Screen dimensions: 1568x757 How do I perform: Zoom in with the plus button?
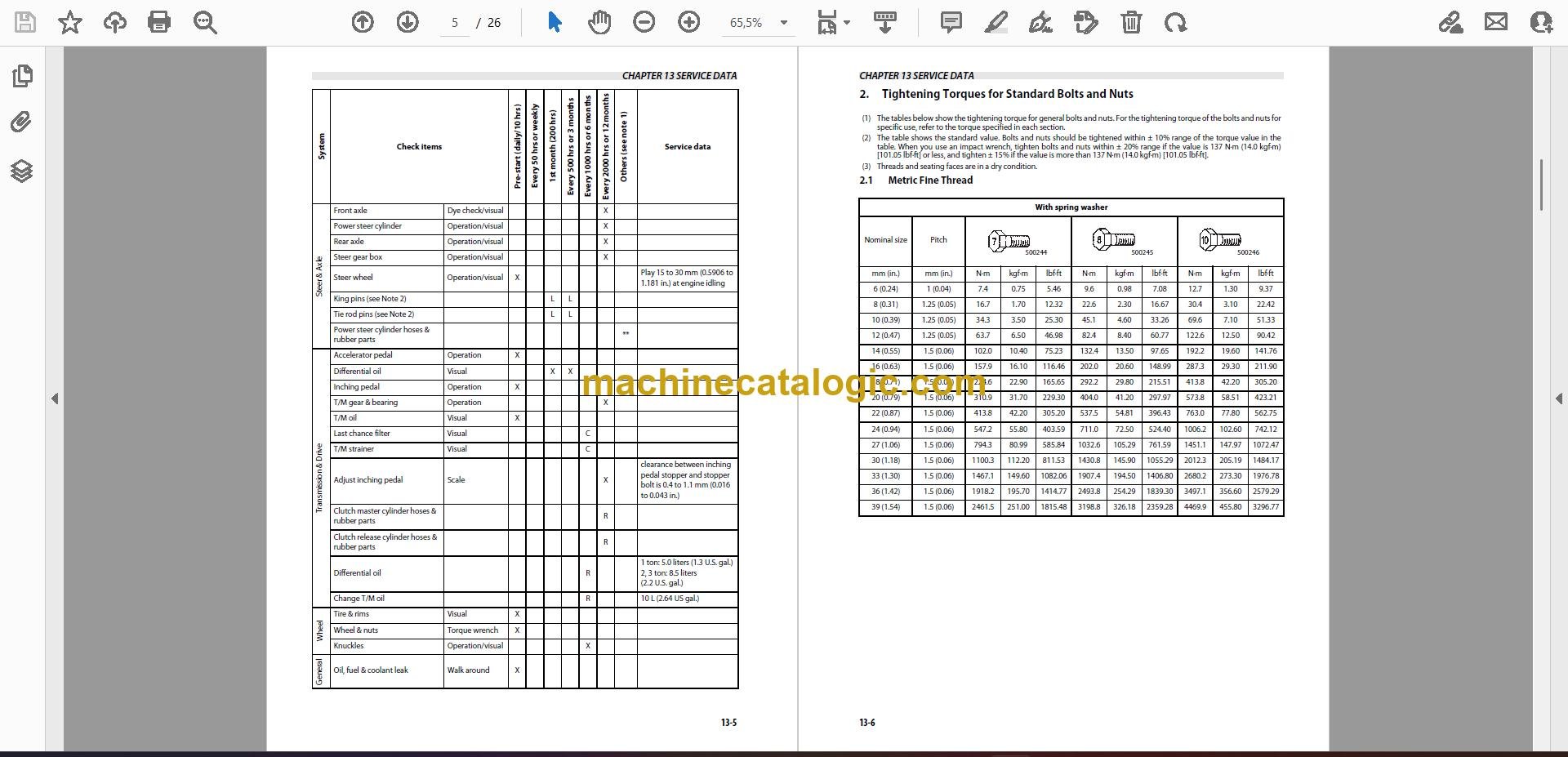[689, 22]
